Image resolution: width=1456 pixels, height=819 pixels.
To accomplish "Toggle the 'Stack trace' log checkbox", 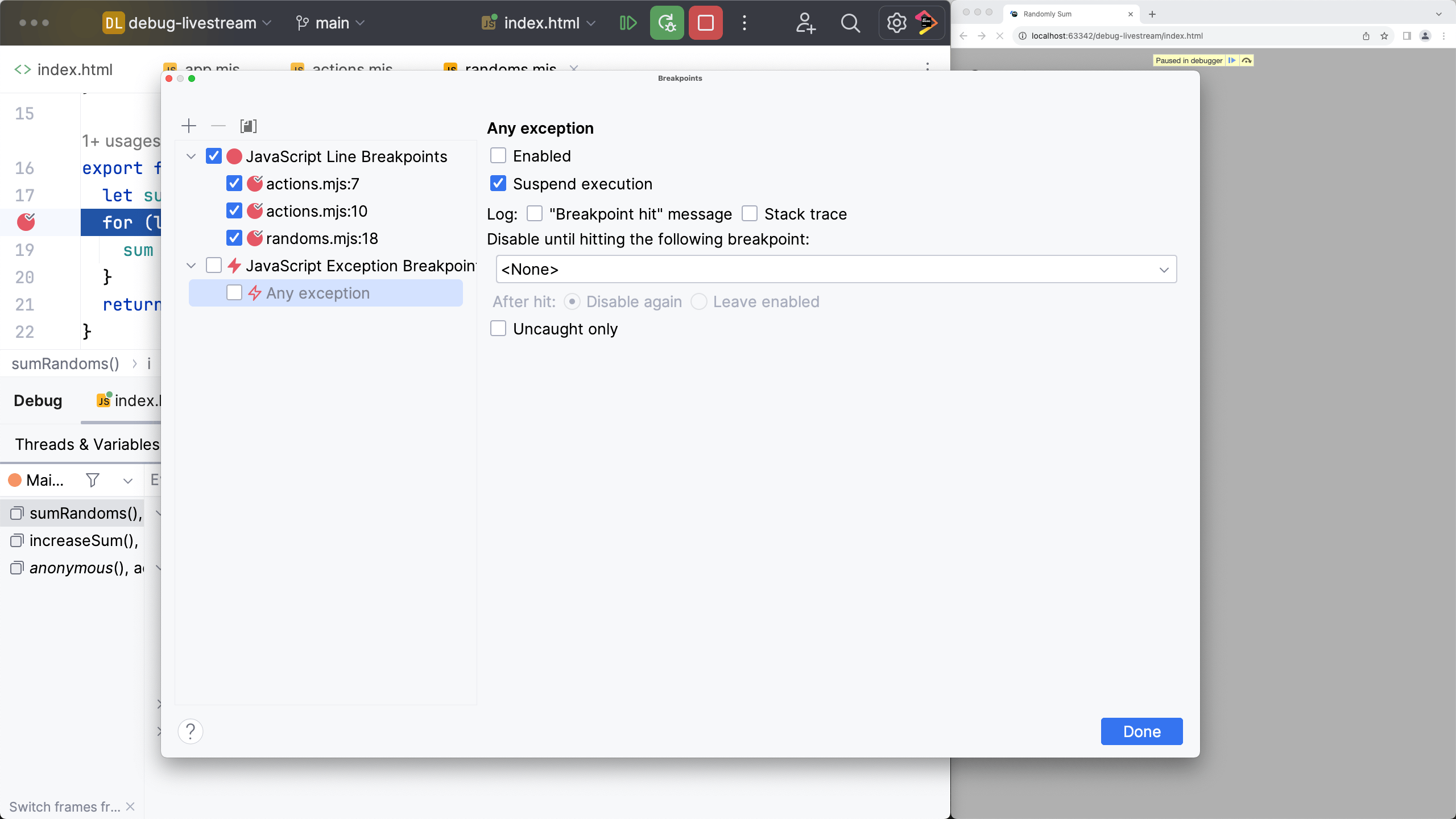I will pos(750,214).
